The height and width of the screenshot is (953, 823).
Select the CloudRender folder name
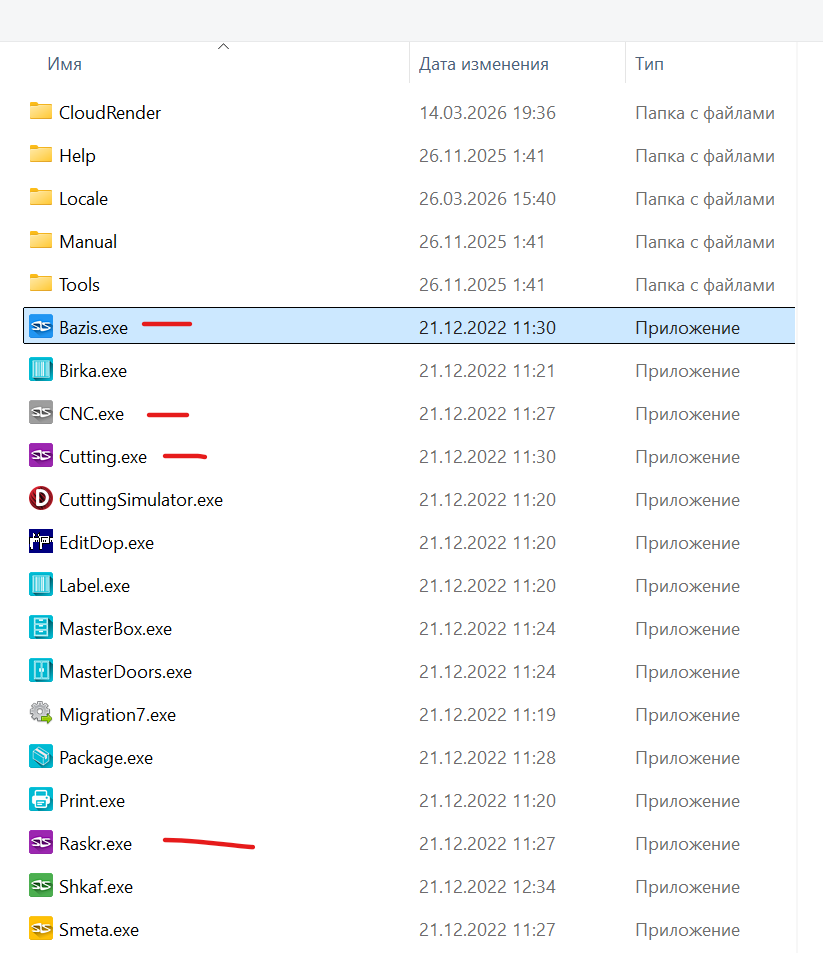tap(110, 112)
